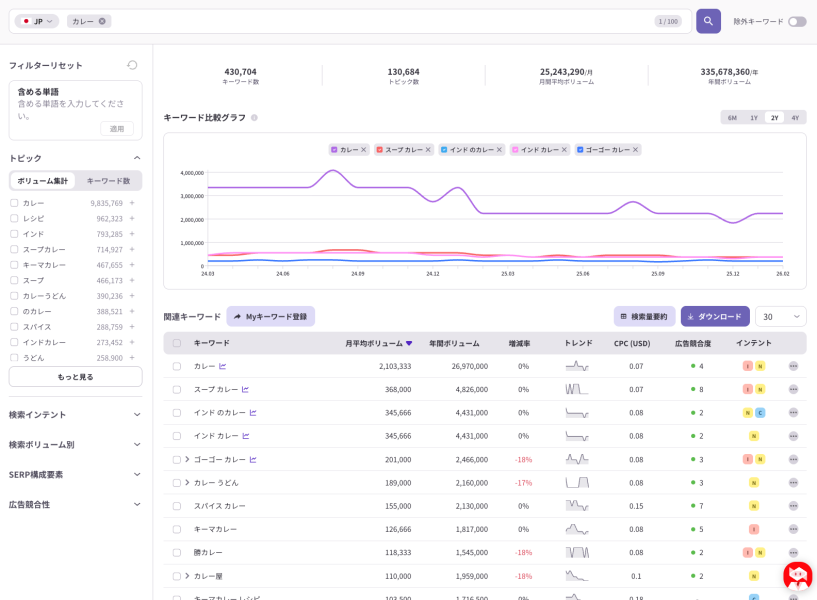Toggle the 除外キーワード switch
The width and height of the screenshot is (817, 600).
(x=796, y=21)
